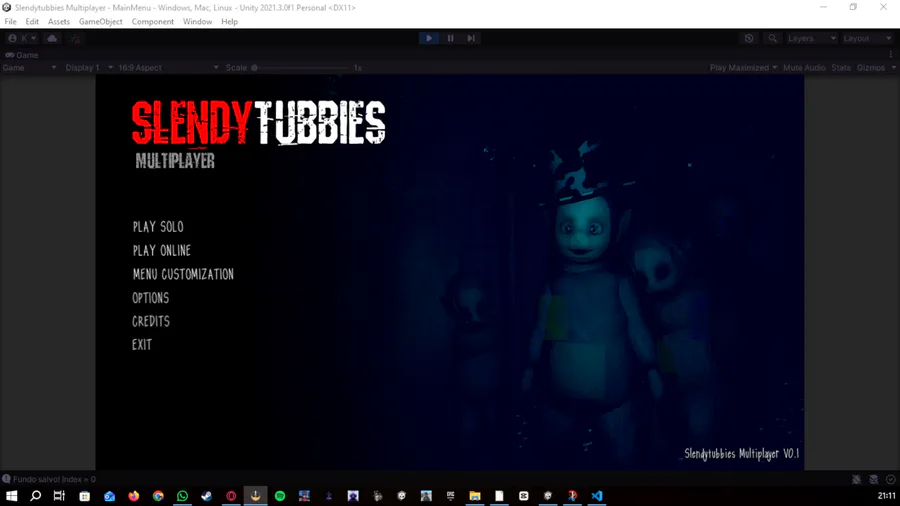
Task: Open the GameObject menu
Action: tap(100, 22)
